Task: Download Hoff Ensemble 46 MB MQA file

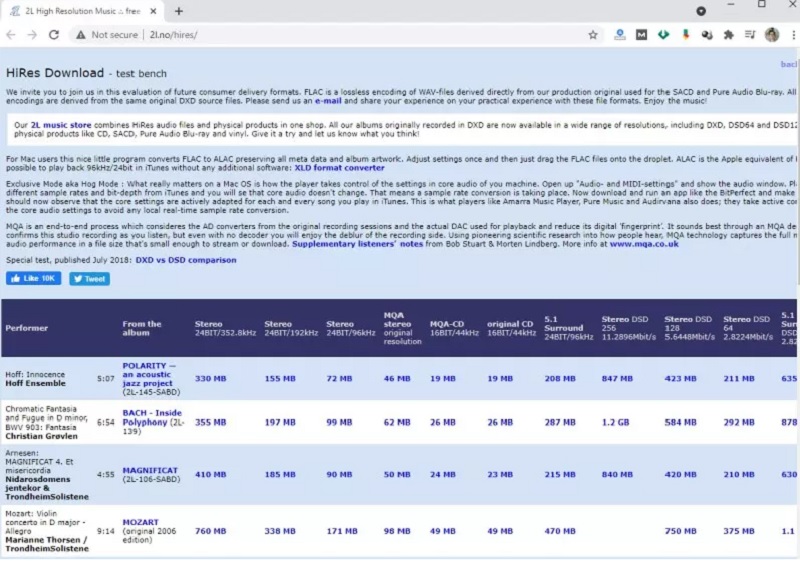Action: pos(397,379)
